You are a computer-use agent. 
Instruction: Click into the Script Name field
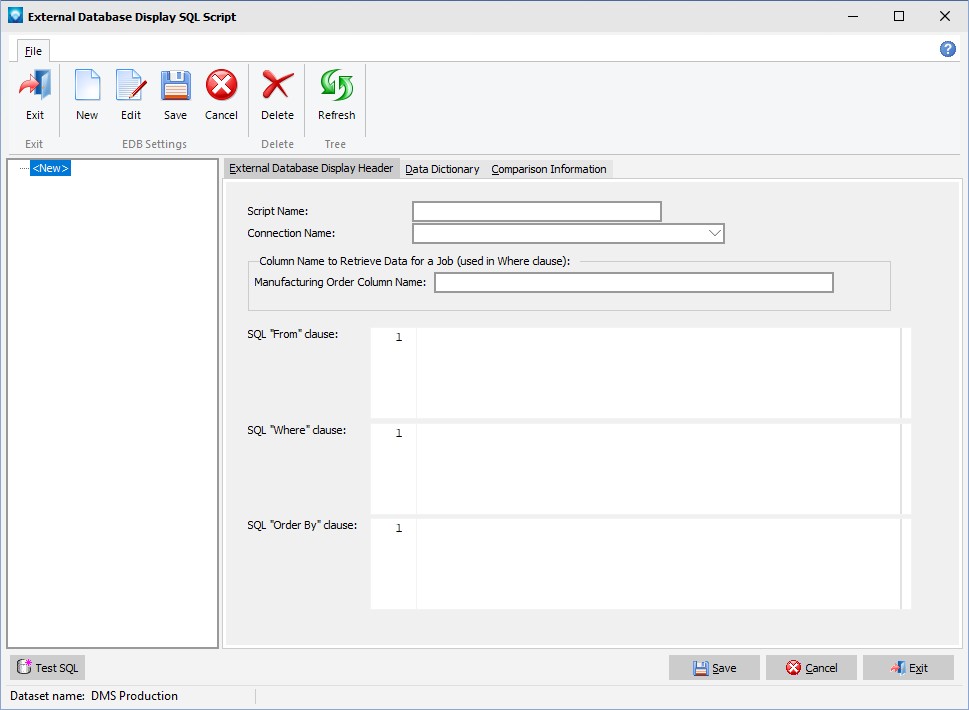coord(536,211)
